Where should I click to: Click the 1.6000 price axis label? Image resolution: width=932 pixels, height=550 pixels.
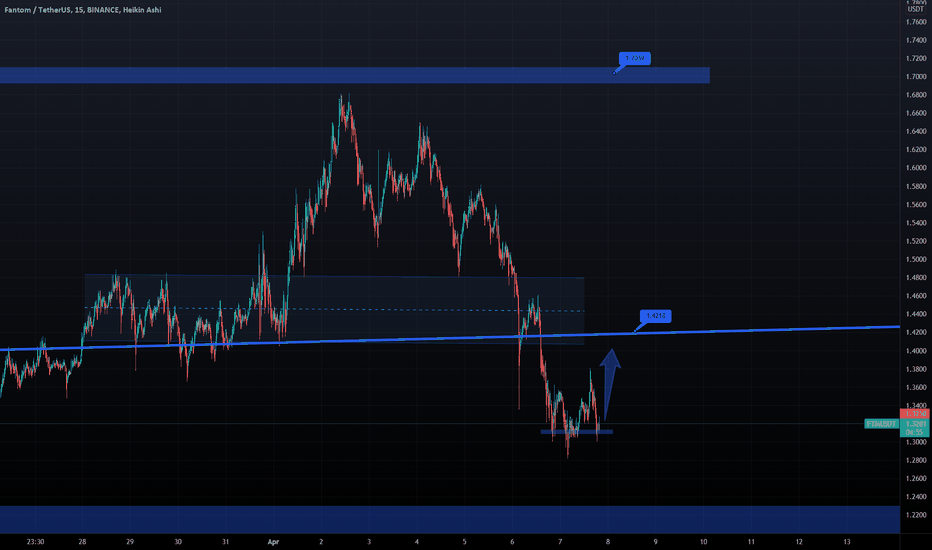pos(916,168)
